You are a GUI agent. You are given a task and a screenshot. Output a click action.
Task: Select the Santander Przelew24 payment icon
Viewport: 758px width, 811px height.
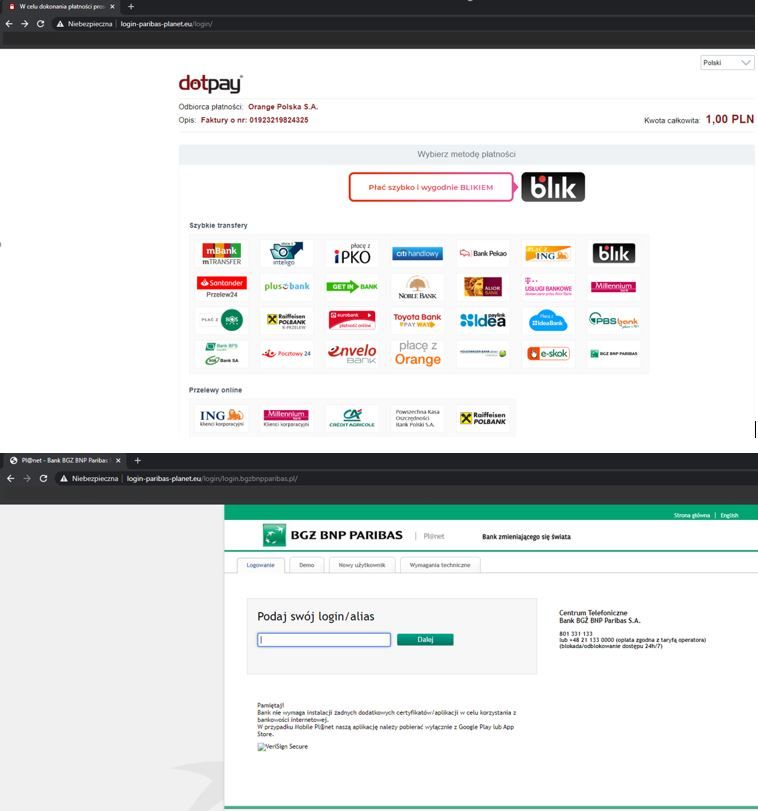221,287
